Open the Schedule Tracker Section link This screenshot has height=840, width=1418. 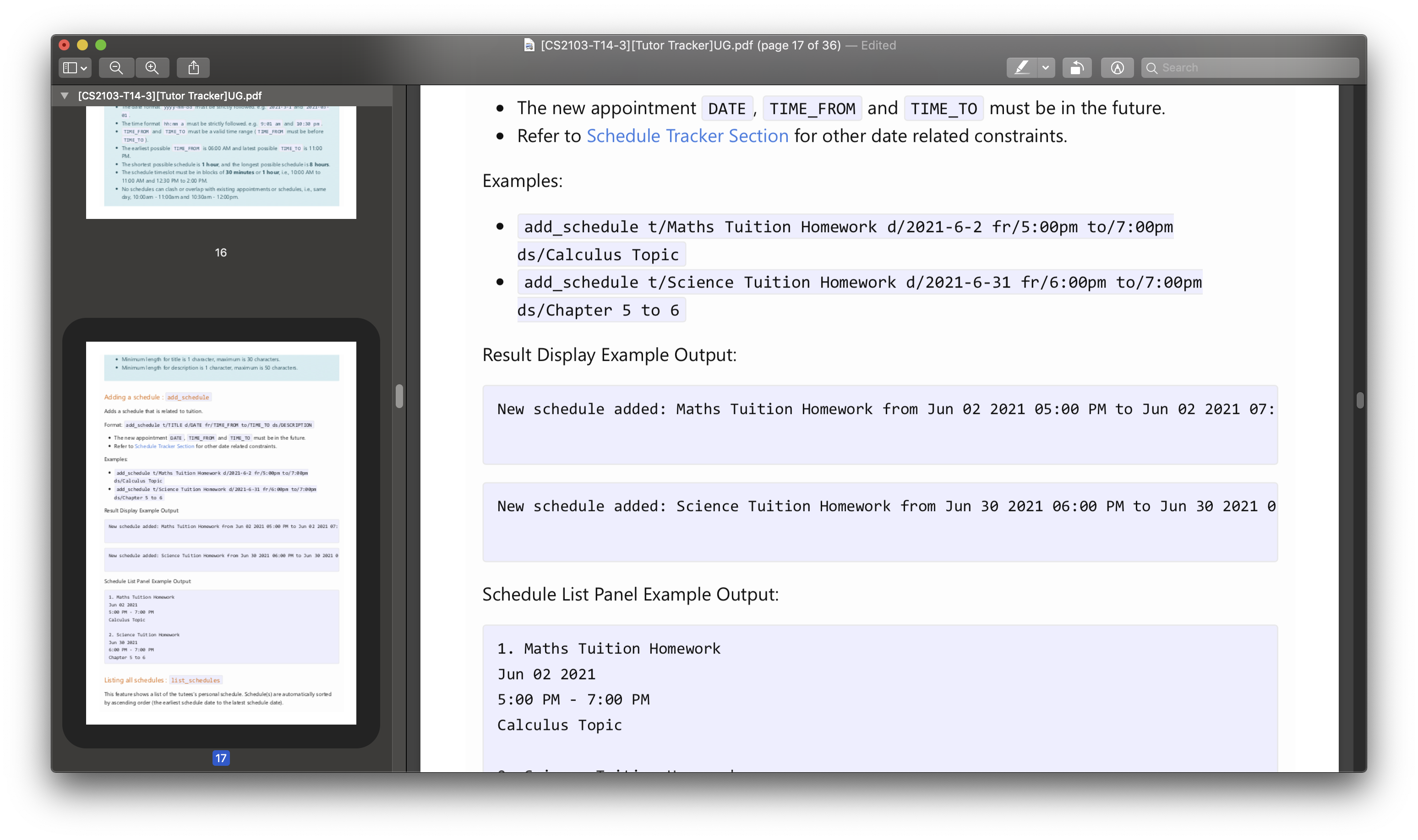click(x=687, y=136)
